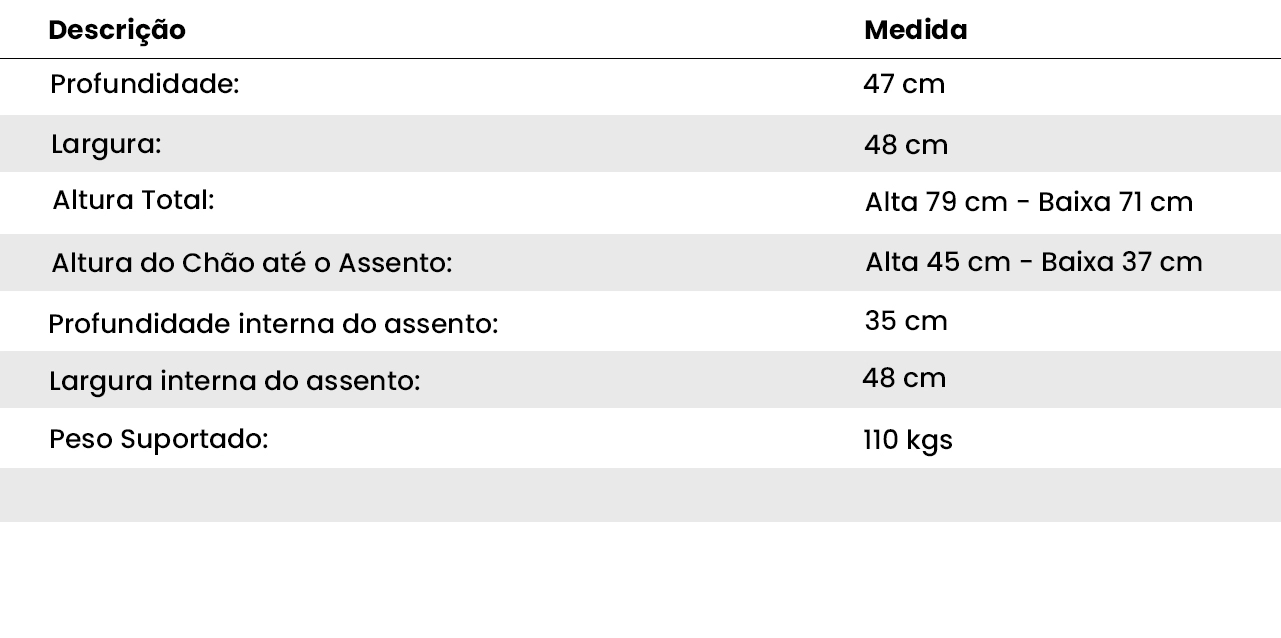Viewport: 1281px width, 638px height.
Task: Click the 35 cm measurement value
Action: (906, 322)
